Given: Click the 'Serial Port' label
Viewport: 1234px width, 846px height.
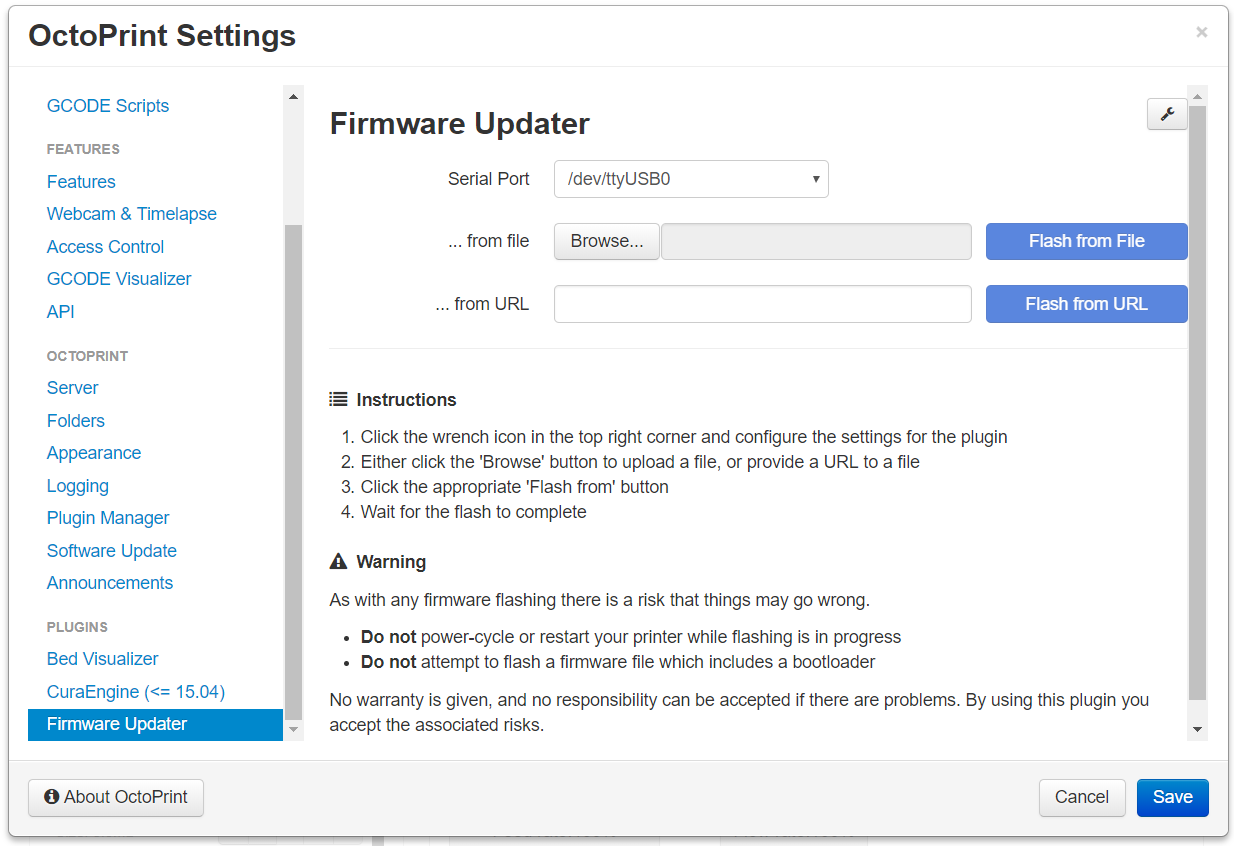Looking at the screenshot, I should click(x=489, y=179).
